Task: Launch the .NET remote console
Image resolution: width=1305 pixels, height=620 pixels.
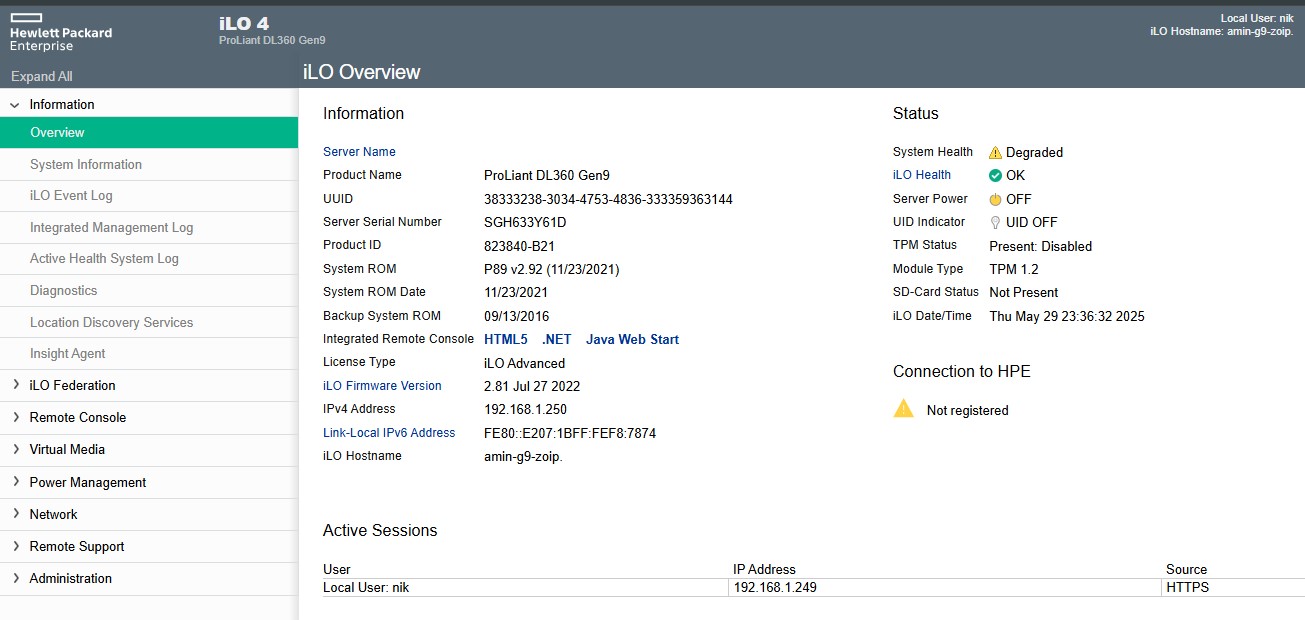Action: tap(557, 340)
